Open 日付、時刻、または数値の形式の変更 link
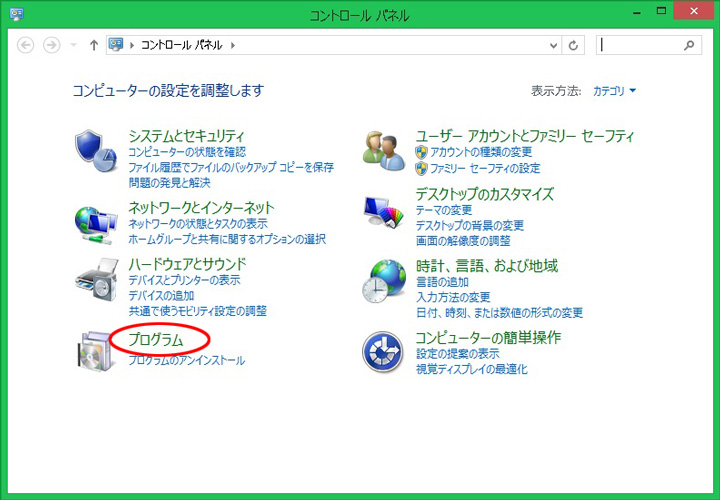Screen dimensions: 720x500 pos(500,313)
